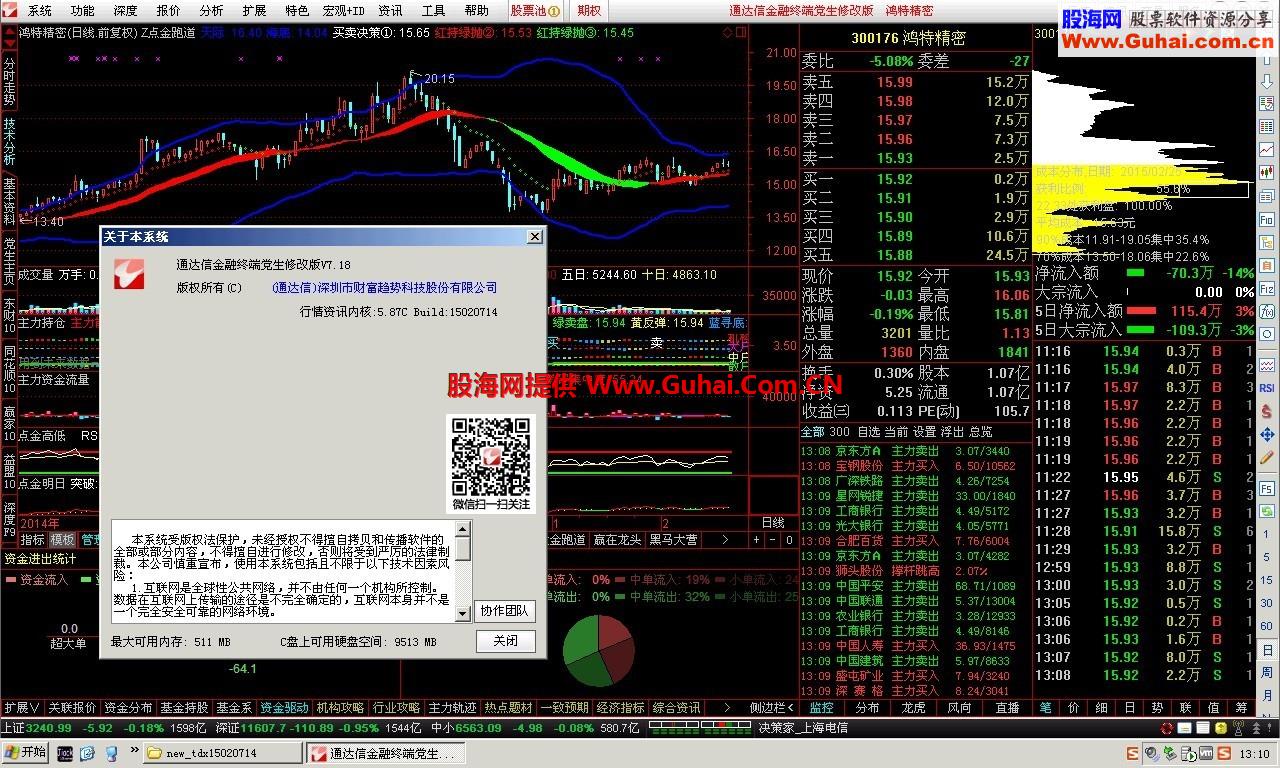Viewport: 1280px width, 768px height.
Task: Open the 工具 menu
Action: pos(433,10)
